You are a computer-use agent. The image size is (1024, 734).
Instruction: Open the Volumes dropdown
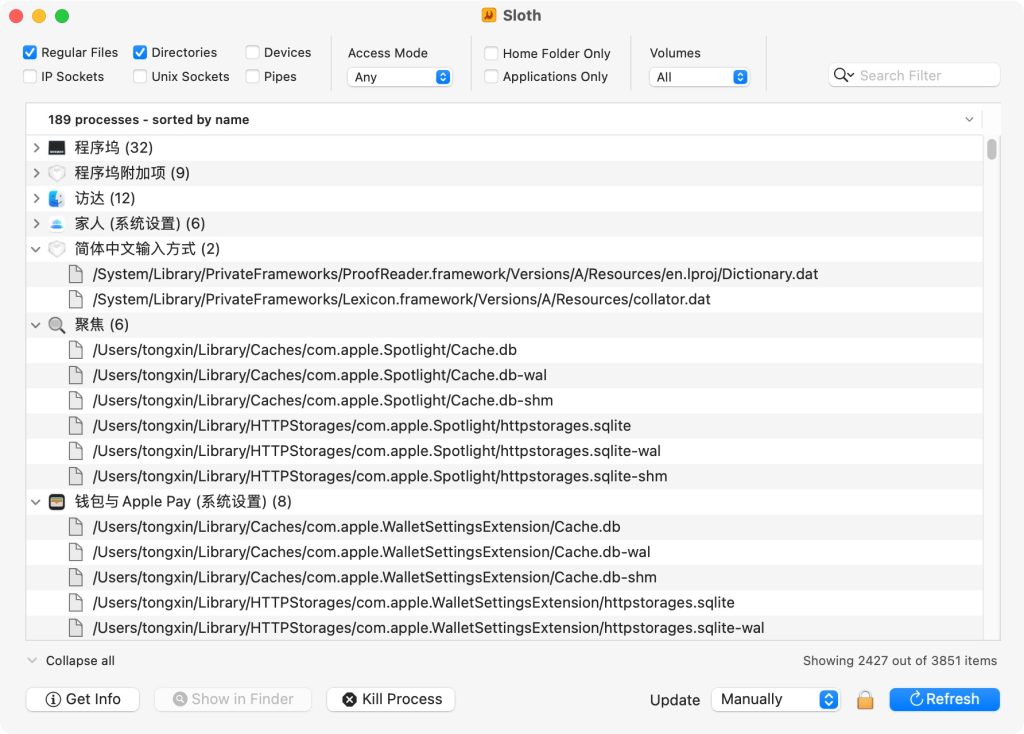[x=699, y=77]
